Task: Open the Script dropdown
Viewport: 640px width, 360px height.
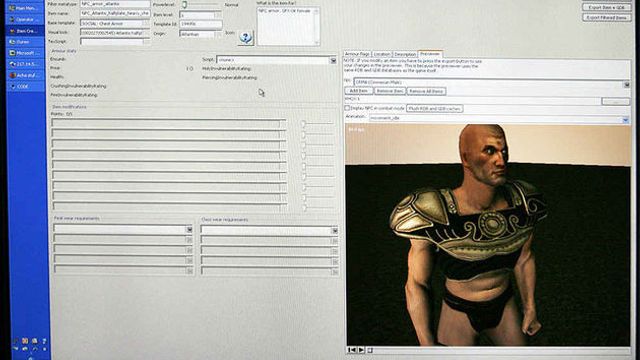Action: [333, 60]
